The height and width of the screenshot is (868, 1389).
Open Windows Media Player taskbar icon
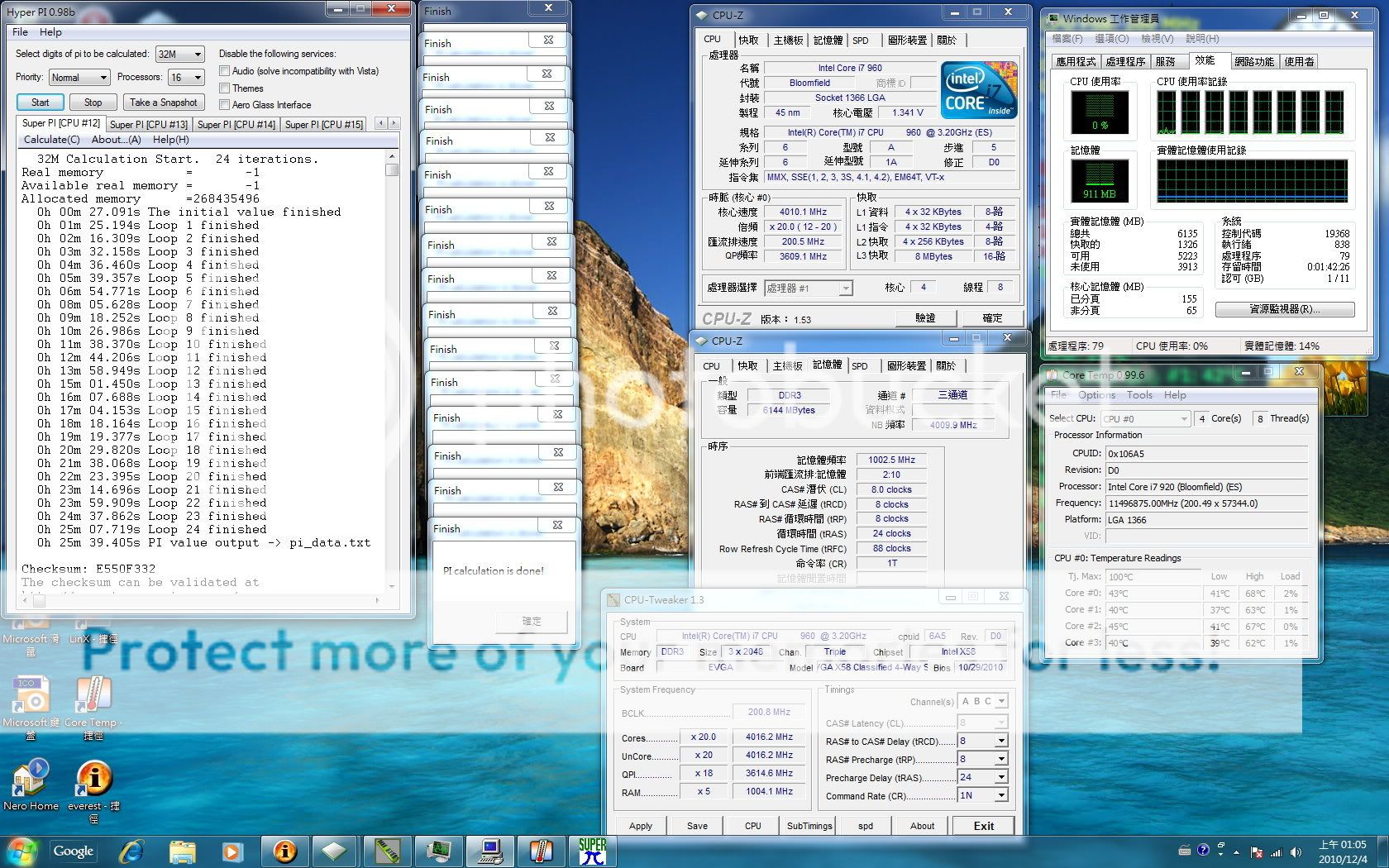[x=231, y=851]
